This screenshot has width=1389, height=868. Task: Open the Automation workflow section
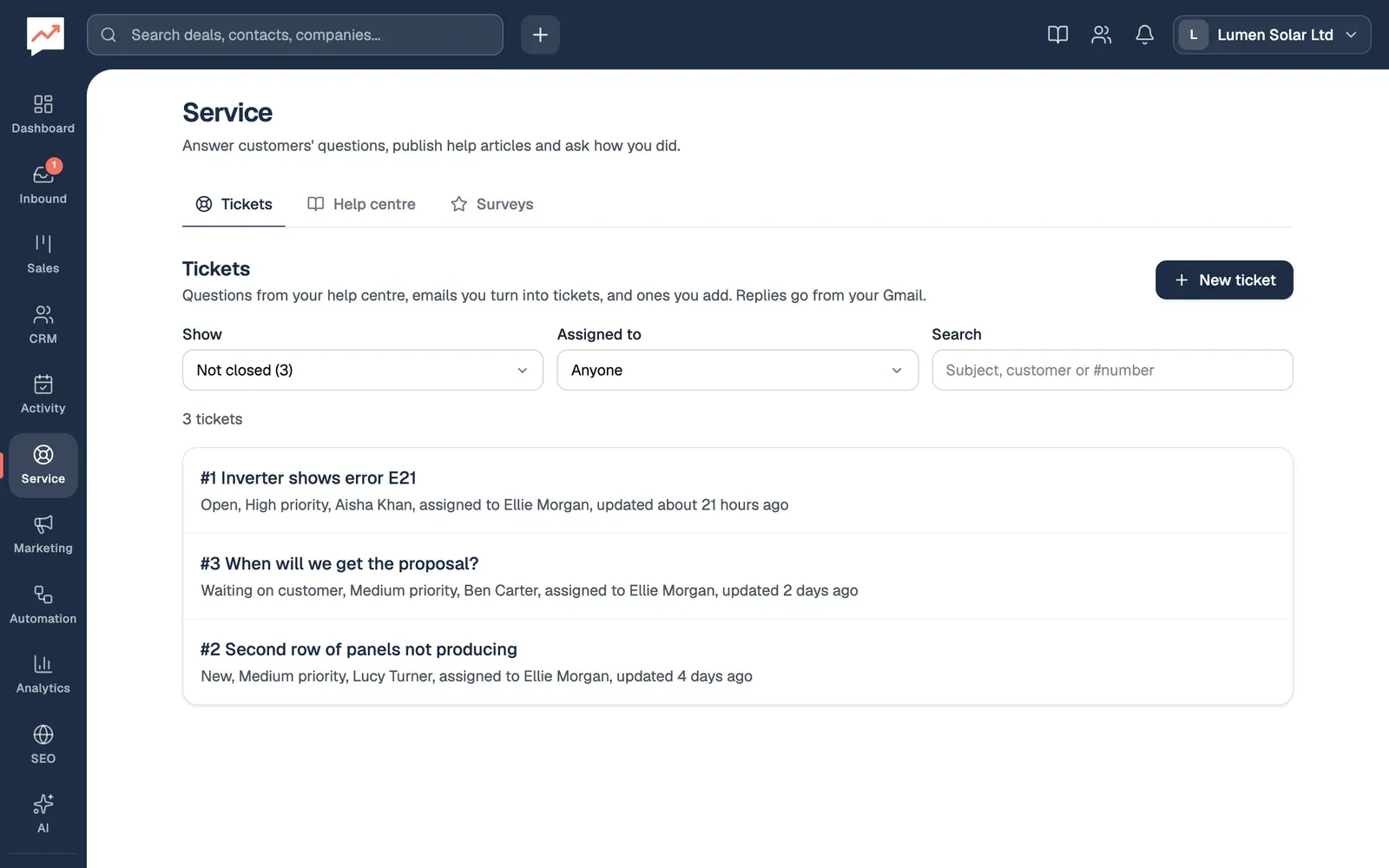coord(43,605)
